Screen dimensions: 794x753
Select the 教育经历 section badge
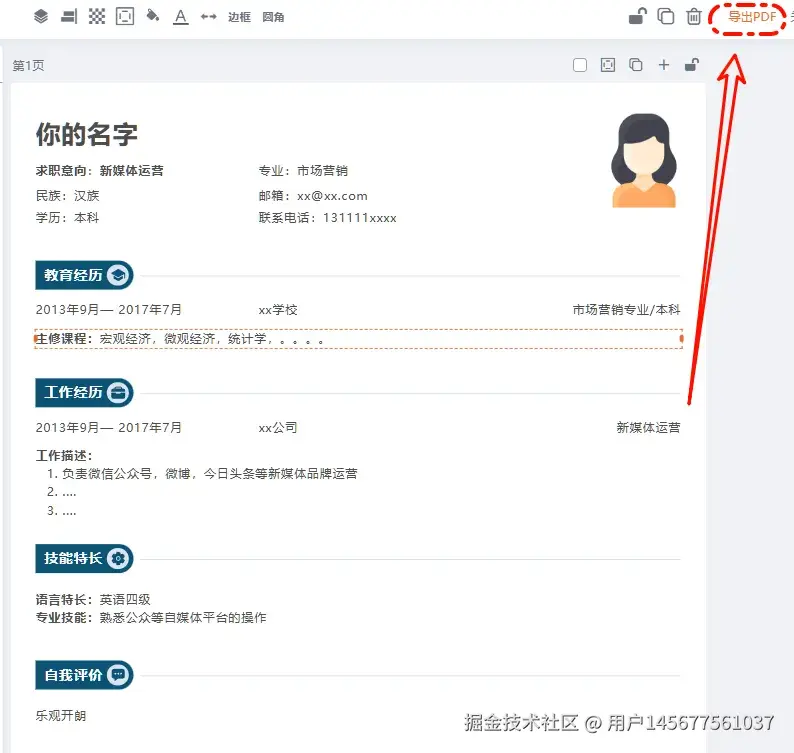(x=85, y=275)
